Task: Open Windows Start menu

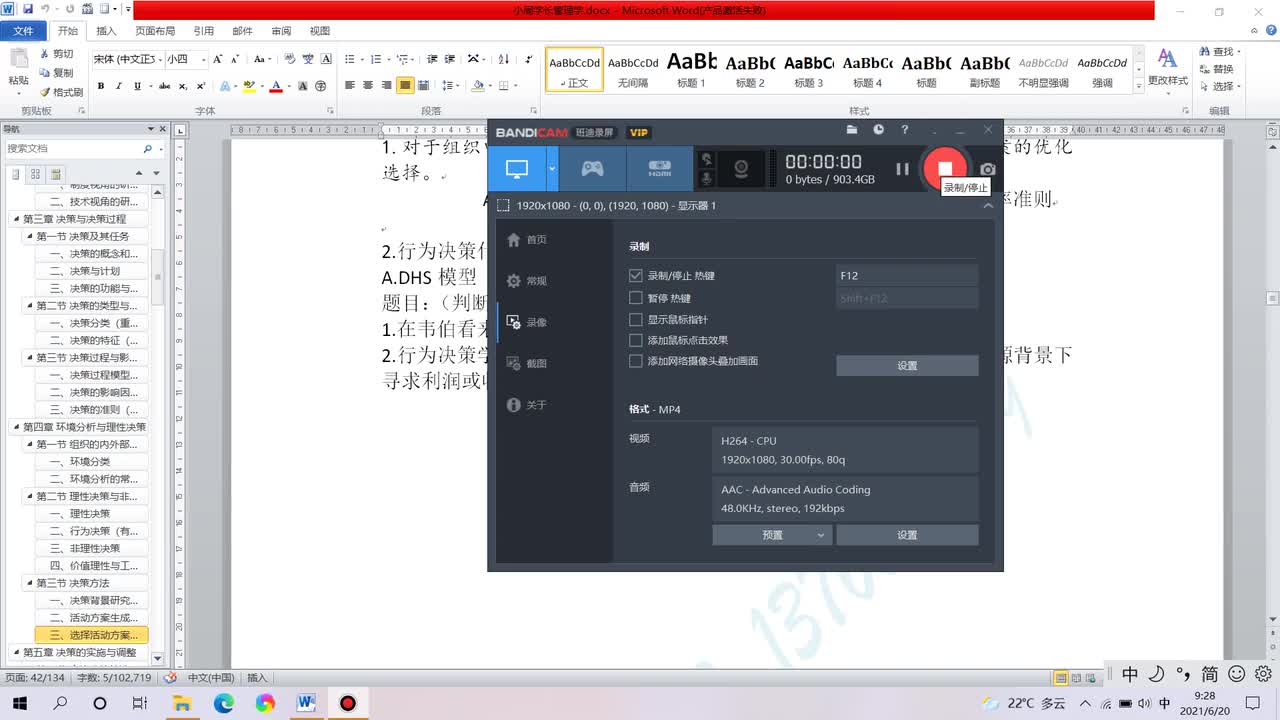Action: tap(19, 703)
